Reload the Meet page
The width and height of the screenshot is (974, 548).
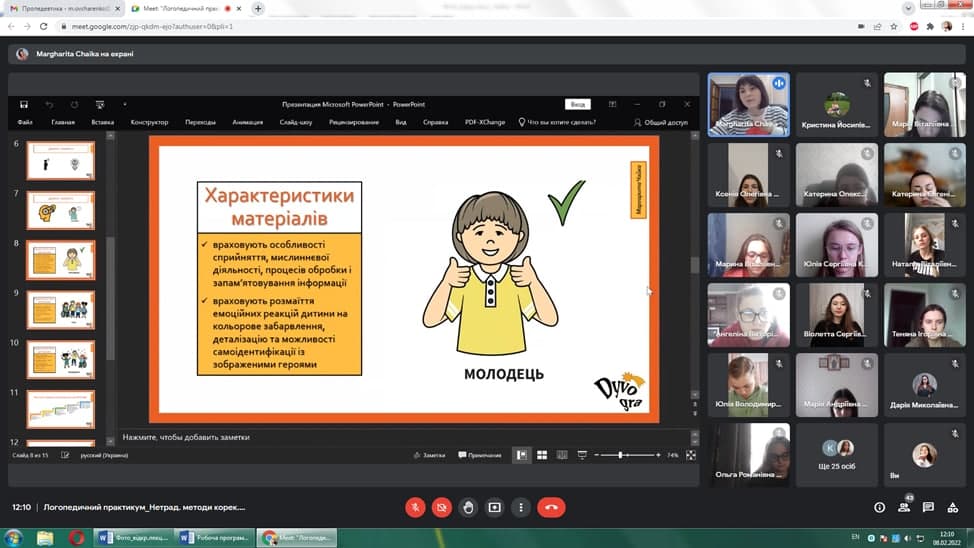(x=44, y=26)
